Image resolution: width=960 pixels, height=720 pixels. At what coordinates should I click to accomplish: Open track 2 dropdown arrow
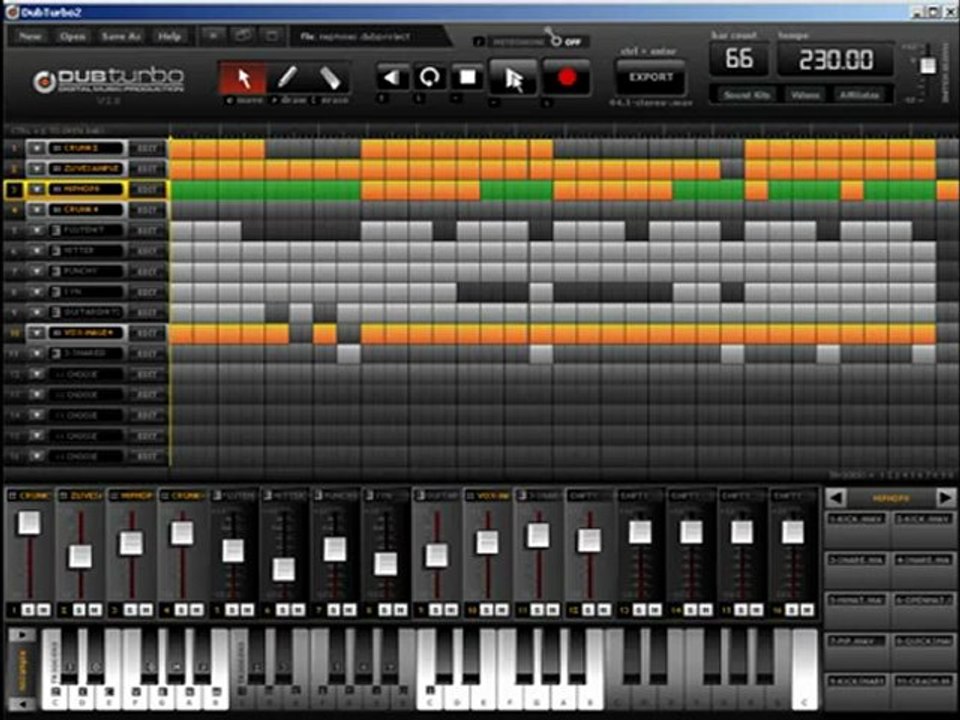point(37,168)
